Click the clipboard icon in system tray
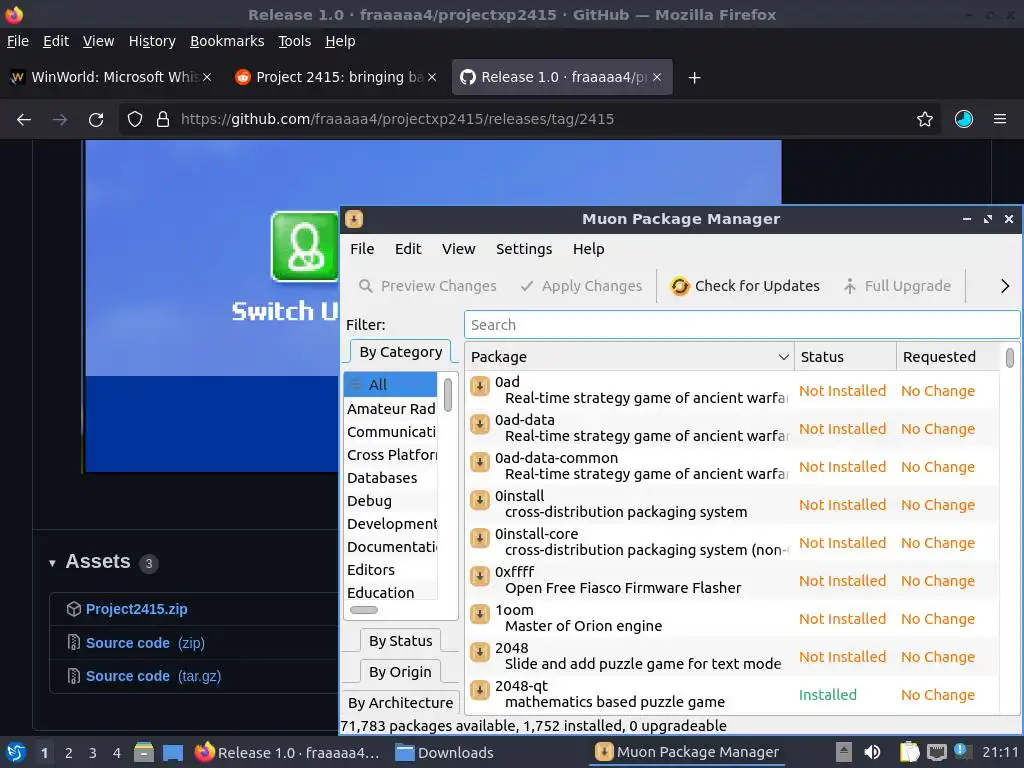Viewport: 1024px width, 768px height. pyautogui.click(x=909, y=752)
